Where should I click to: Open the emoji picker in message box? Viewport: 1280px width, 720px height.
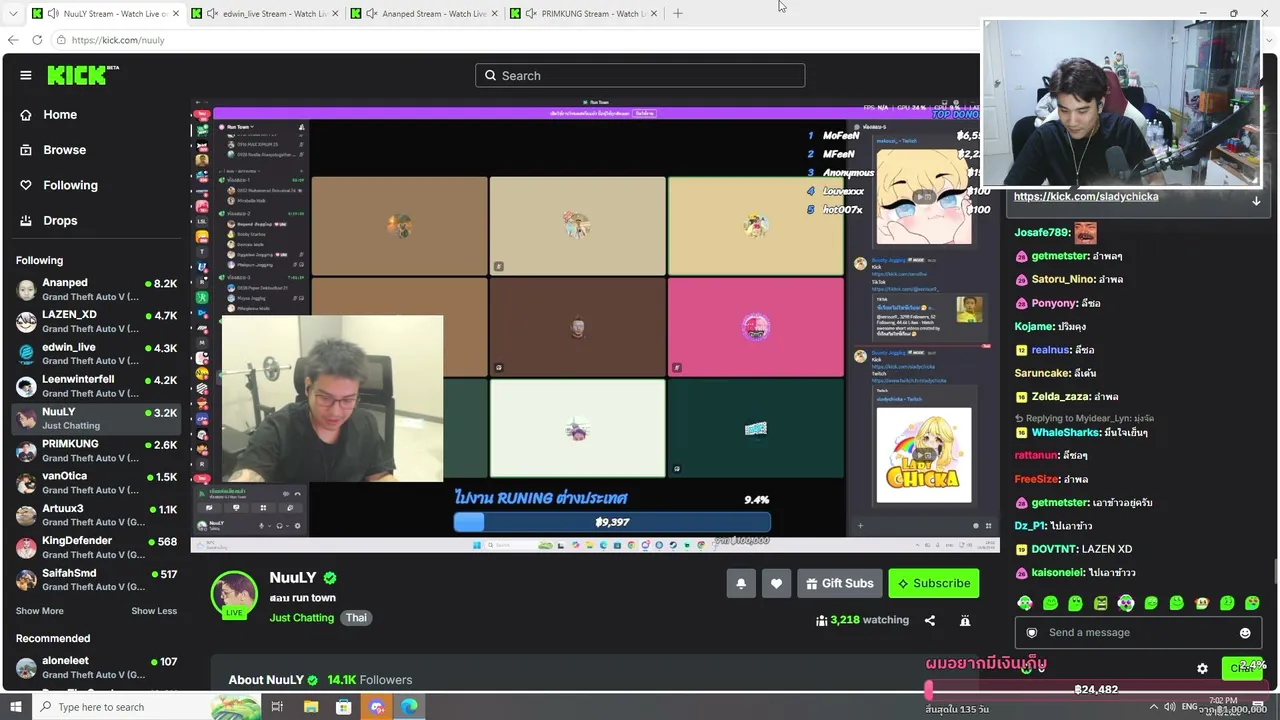coord(1245,632)
